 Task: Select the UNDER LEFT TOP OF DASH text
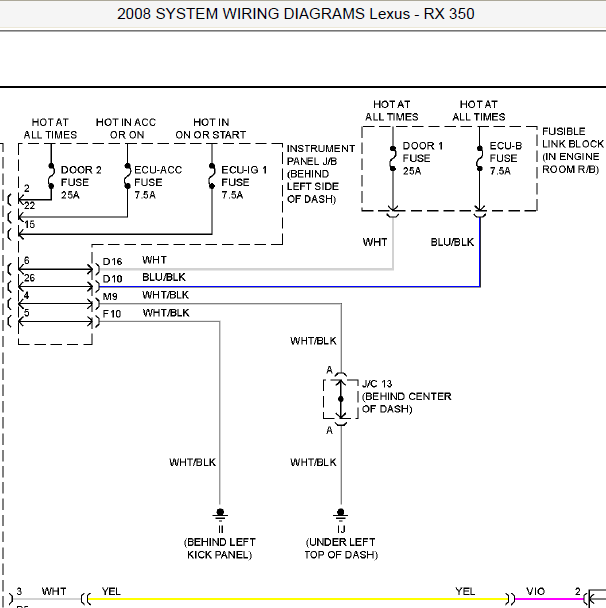pyautogui.click(x=341, y=548)
